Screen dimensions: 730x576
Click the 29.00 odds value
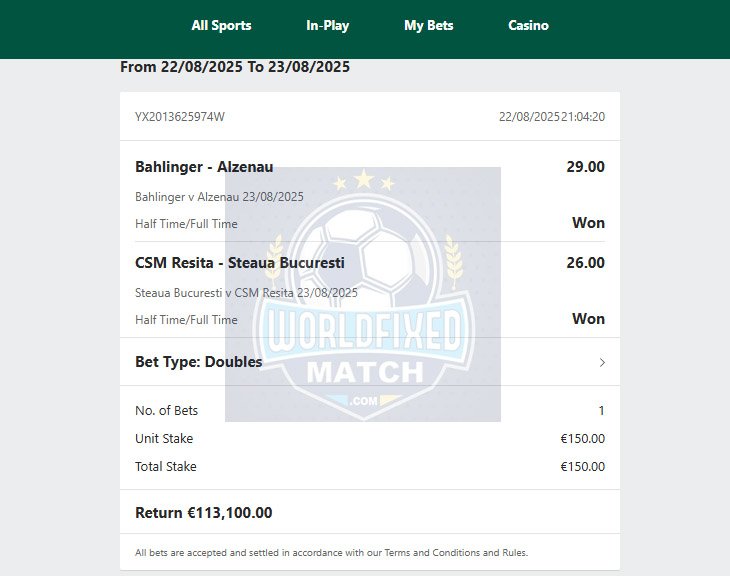click(585, 167)
